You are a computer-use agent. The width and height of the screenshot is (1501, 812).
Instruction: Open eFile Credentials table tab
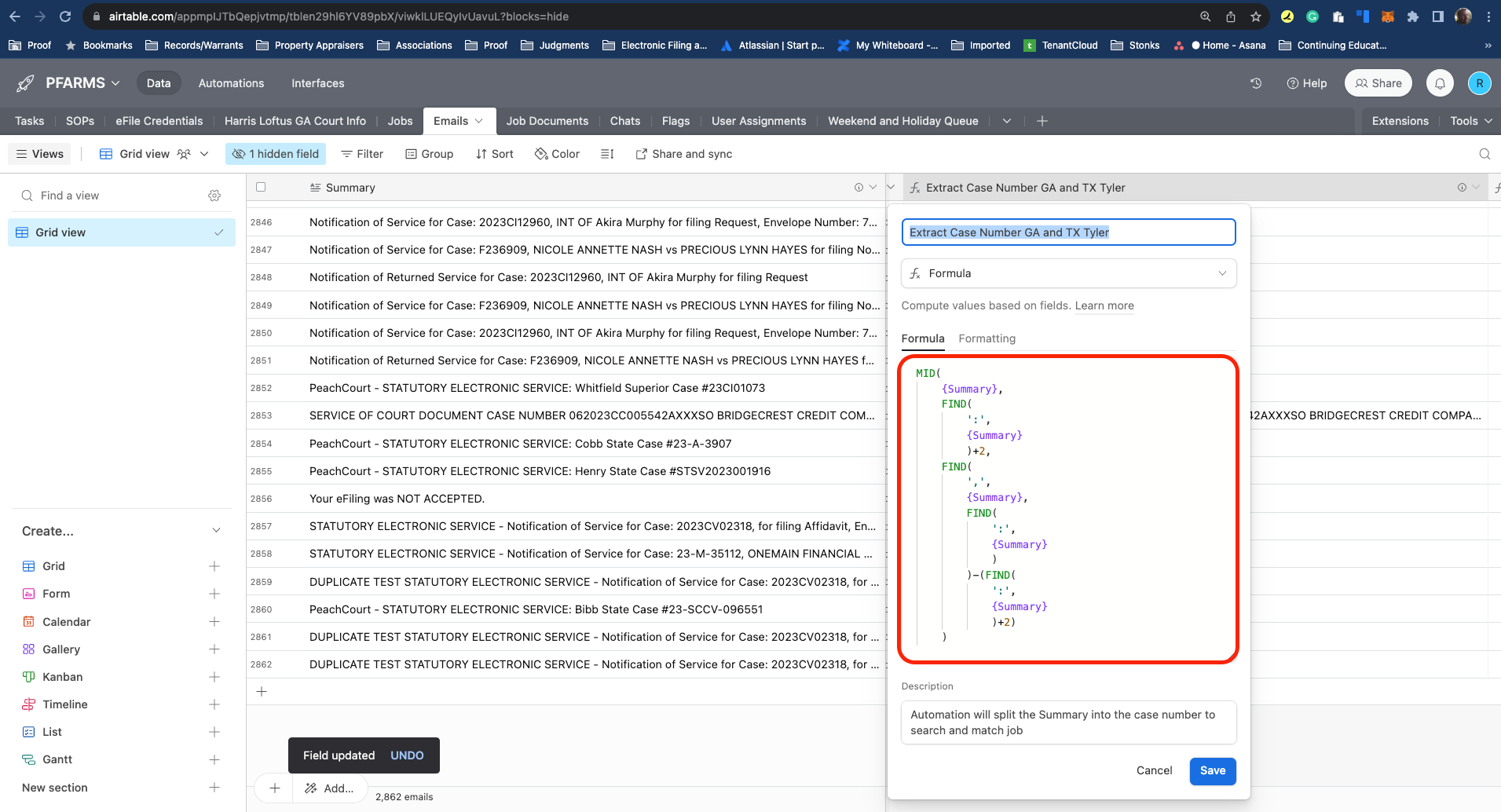click(x=159, y=121)
